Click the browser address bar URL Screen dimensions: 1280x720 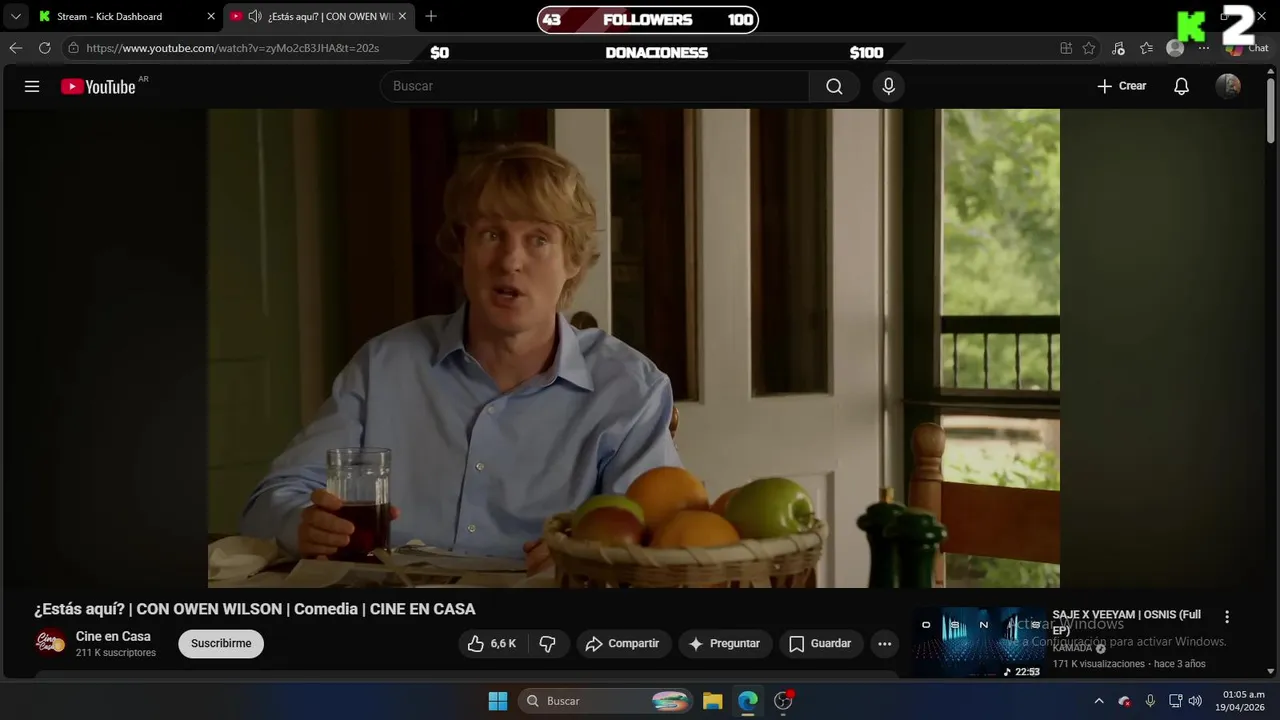coord(232,48)
